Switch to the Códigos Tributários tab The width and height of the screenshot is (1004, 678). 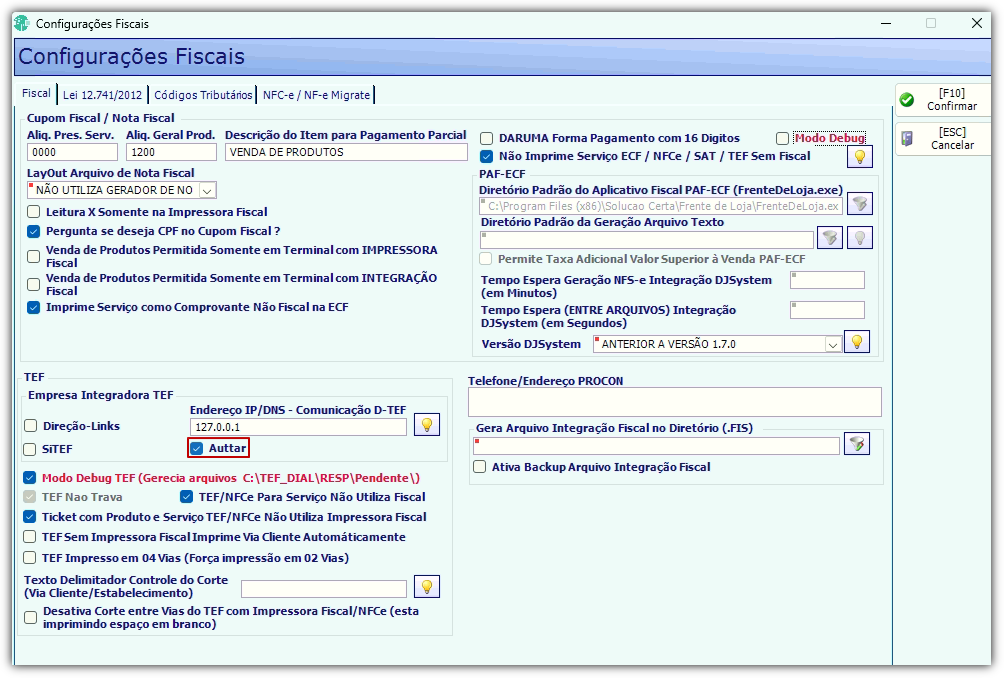tap(203, 95)
